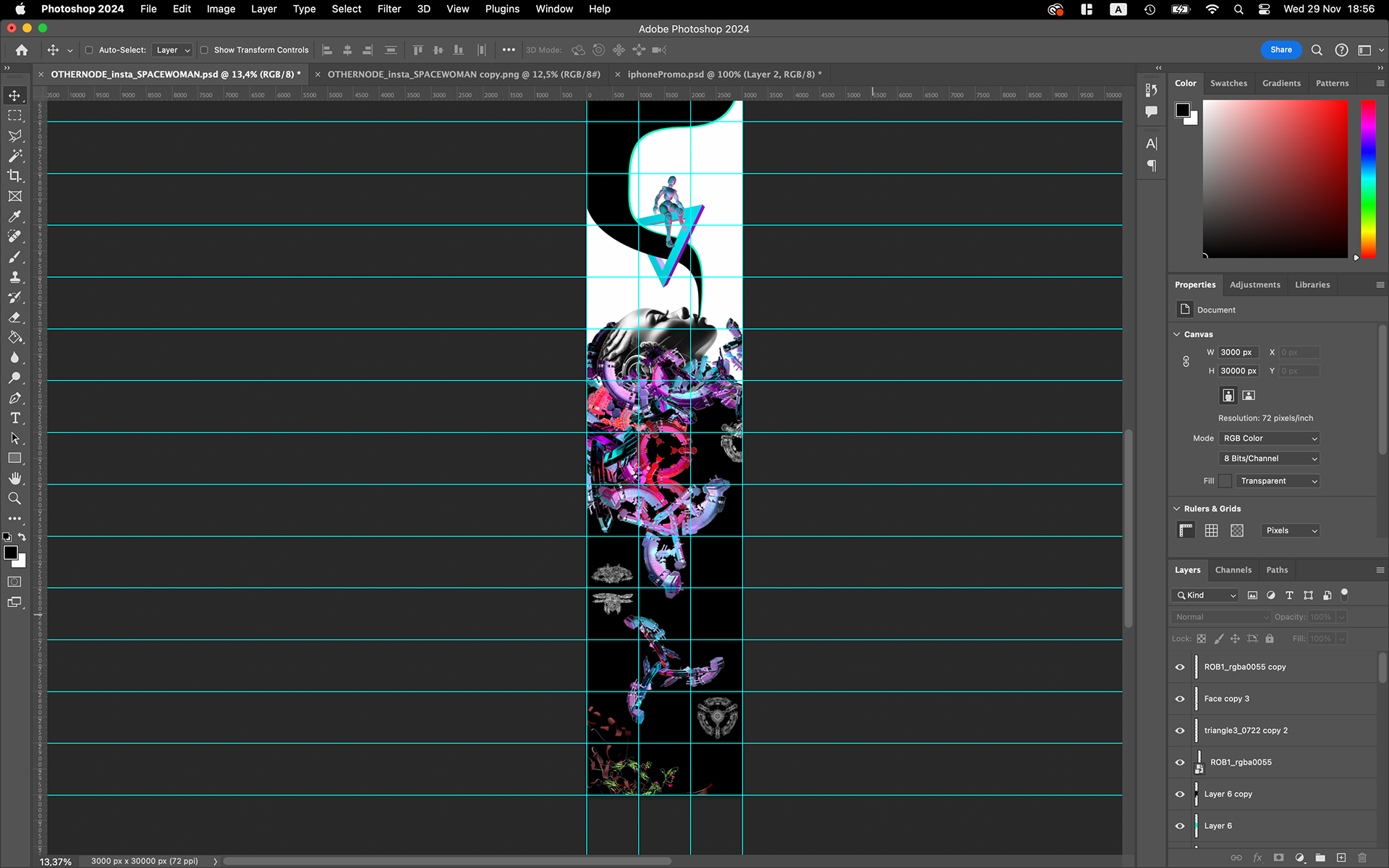Hide the Face copy 3 layer
1389x868 pixels.
coord(1180,699)
